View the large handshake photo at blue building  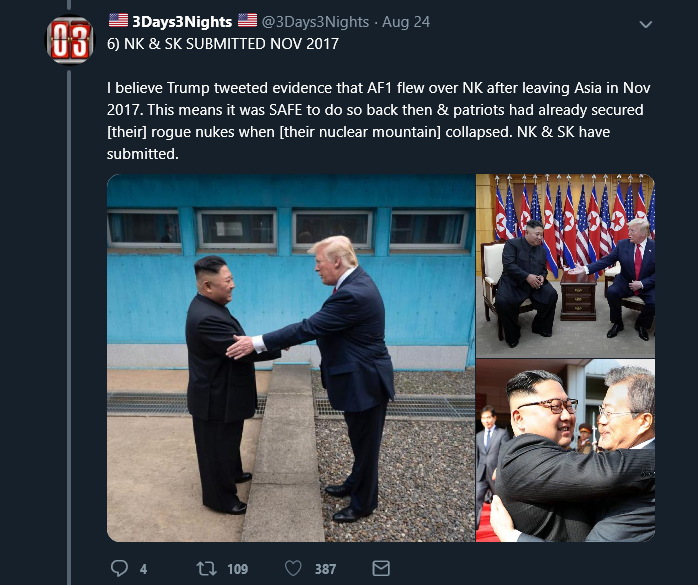[291, 358]
